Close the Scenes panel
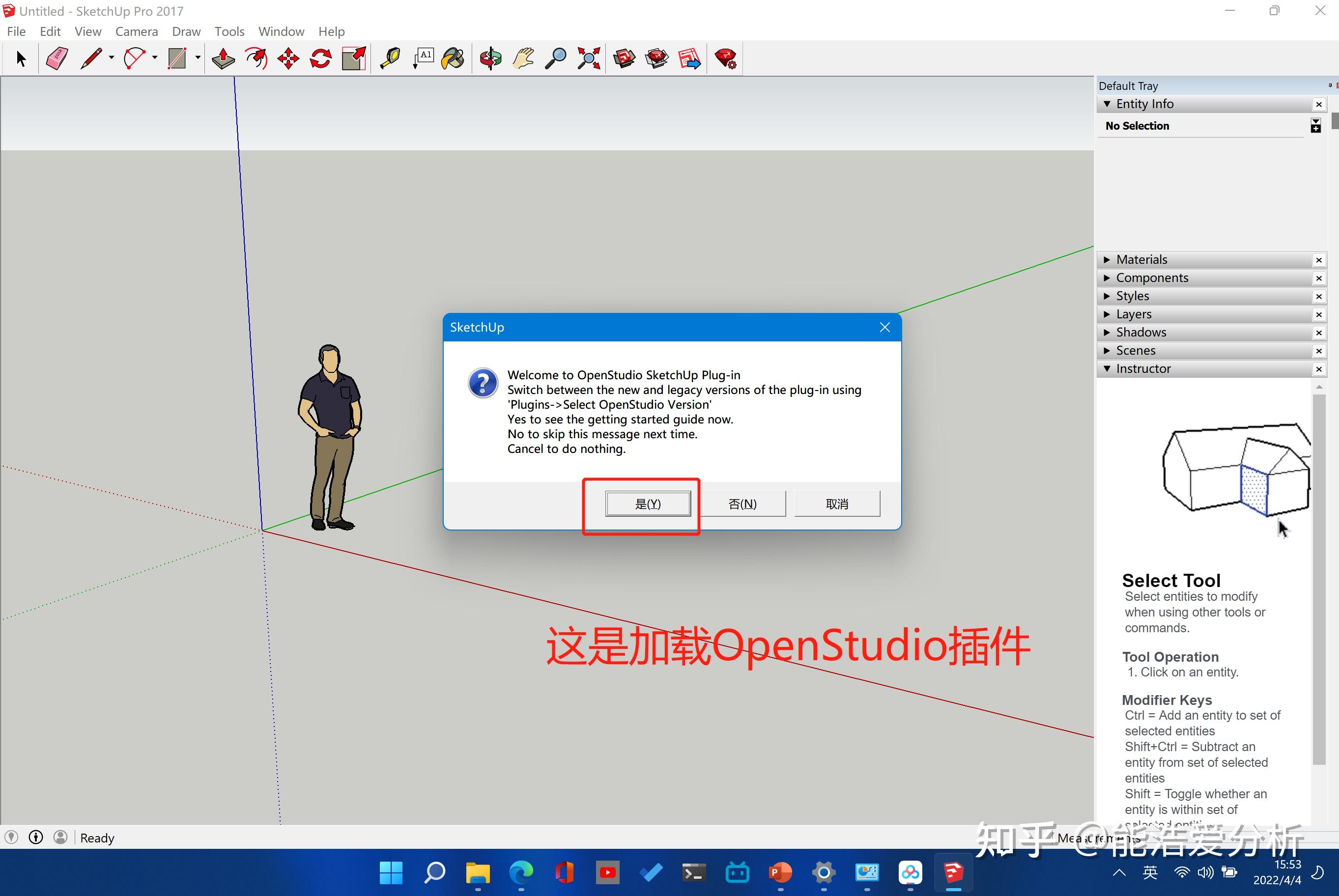This screenshot has height=896, width=1339. pyautogui.click(x=1319, y=351)
